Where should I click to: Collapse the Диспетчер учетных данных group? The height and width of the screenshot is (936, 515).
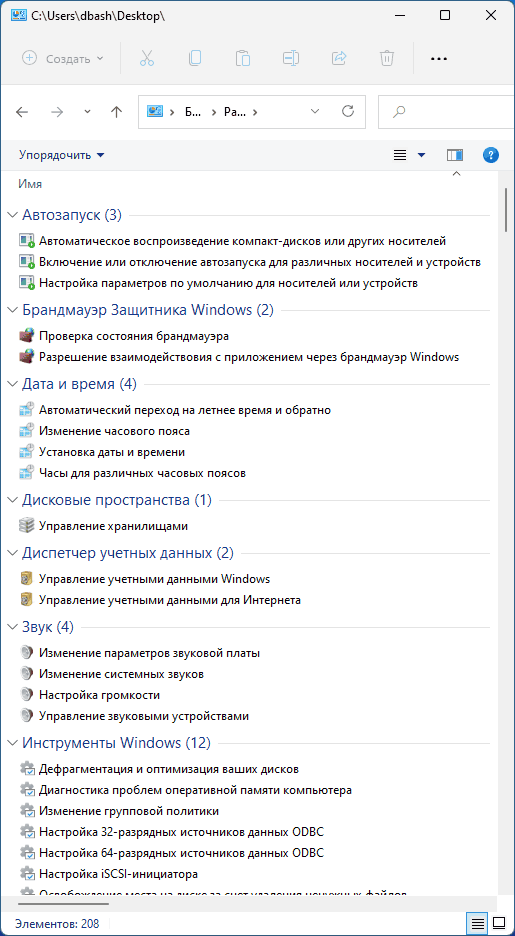[x=12, y=553]
